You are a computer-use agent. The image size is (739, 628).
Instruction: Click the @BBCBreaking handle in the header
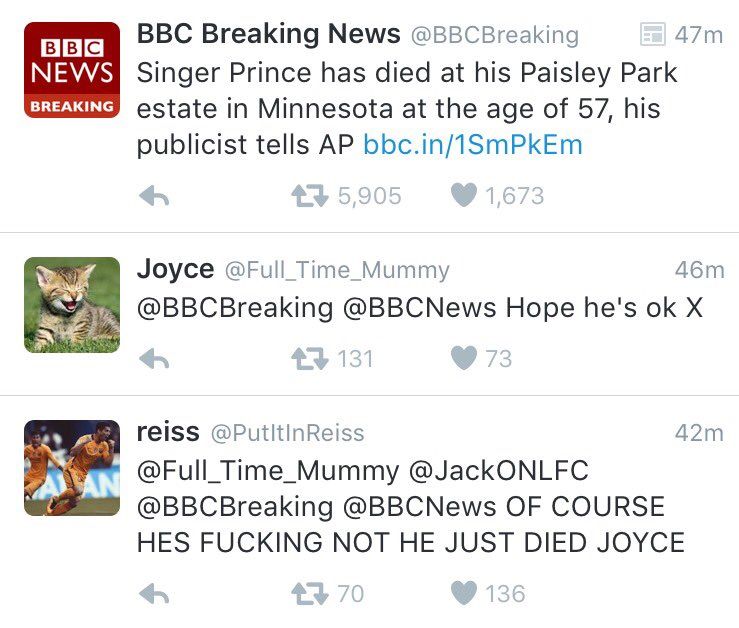click(x=494, y=36)
